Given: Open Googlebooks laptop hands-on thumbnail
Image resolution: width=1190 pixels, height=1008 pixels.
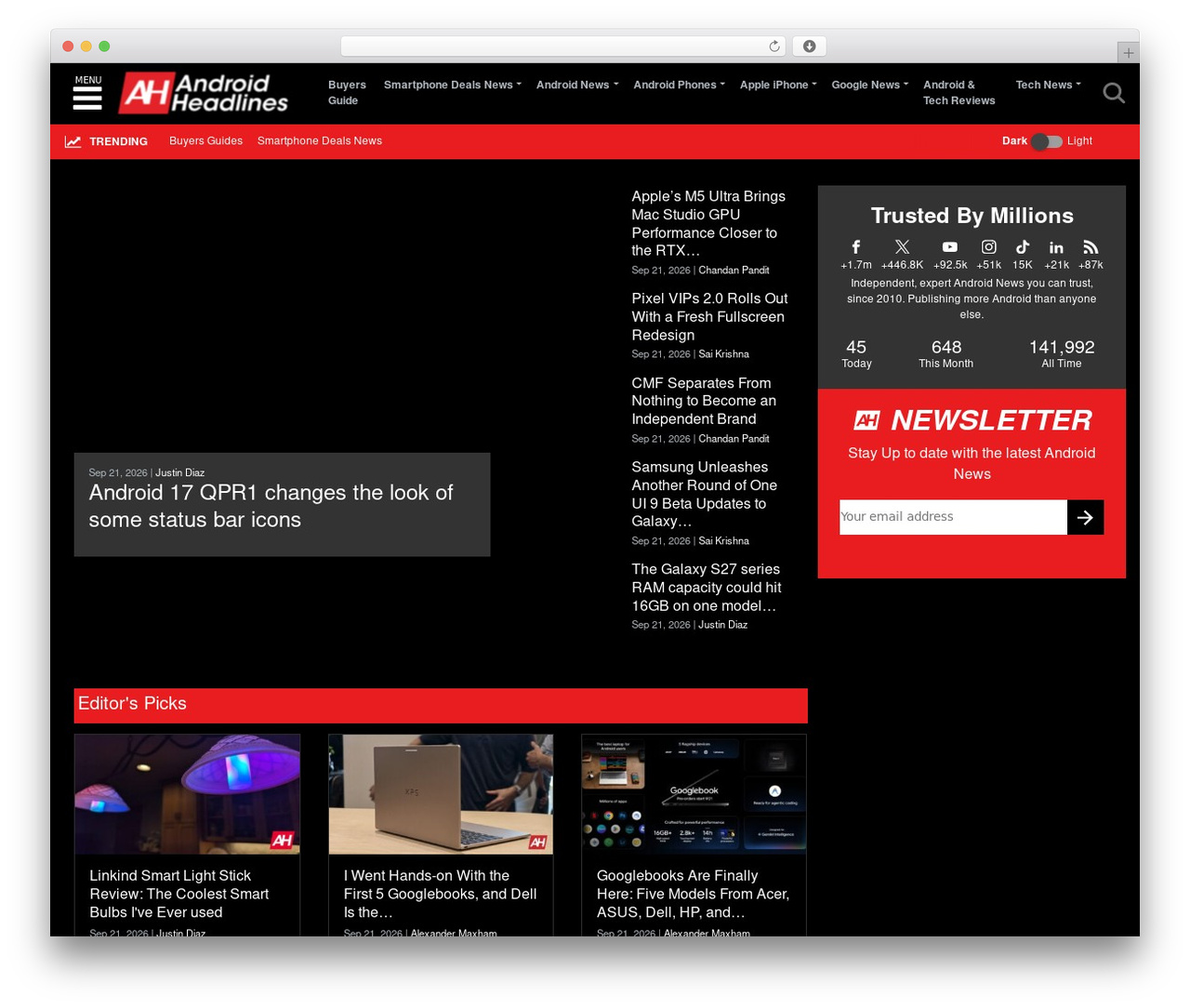Looking at the screenshot, I should coord(441,794).
